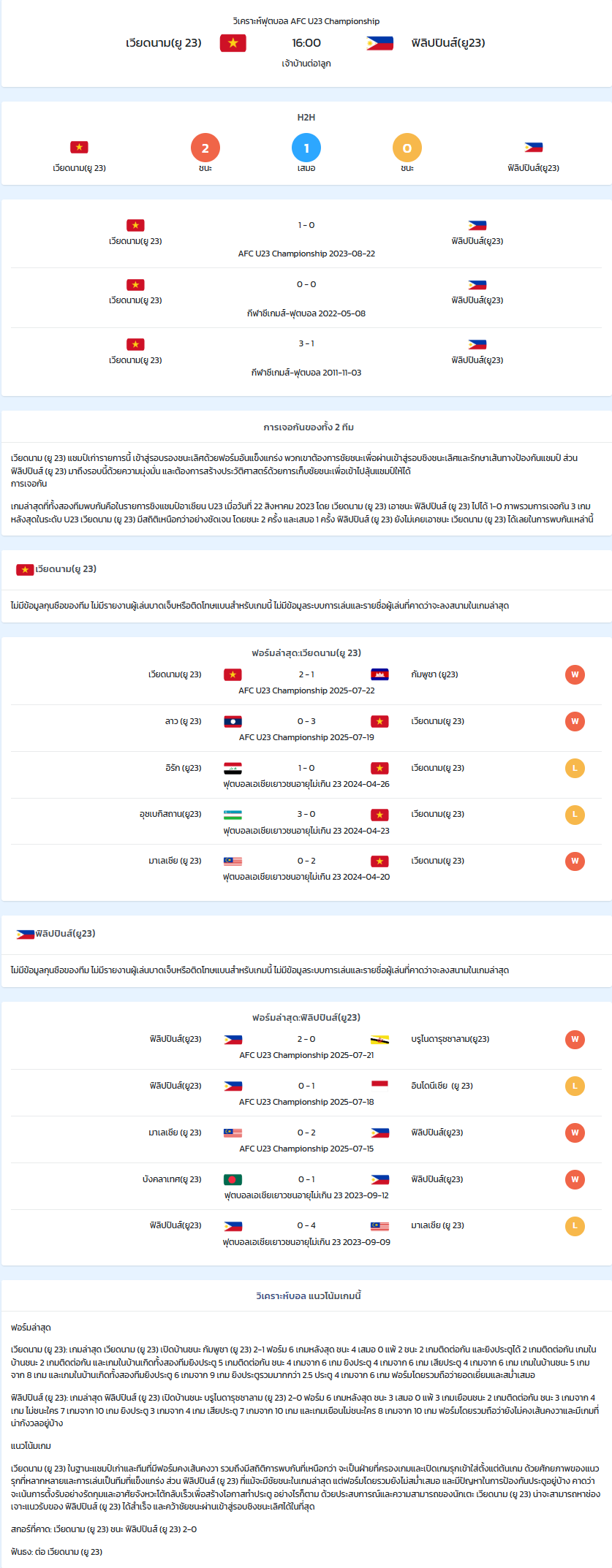612x1568 pixels.
Task: Click the 16:00 kickoff time
Action: click(306, 43)
